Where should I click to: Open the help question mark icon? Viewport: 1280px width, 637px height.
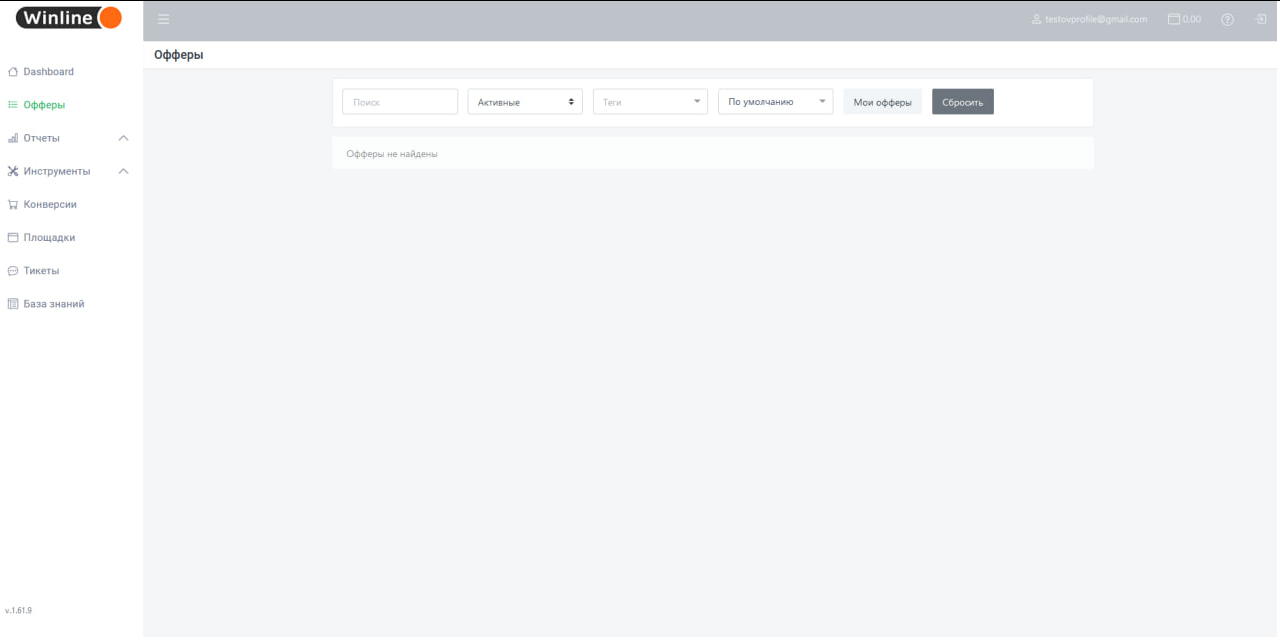(x=1227, y=19)
